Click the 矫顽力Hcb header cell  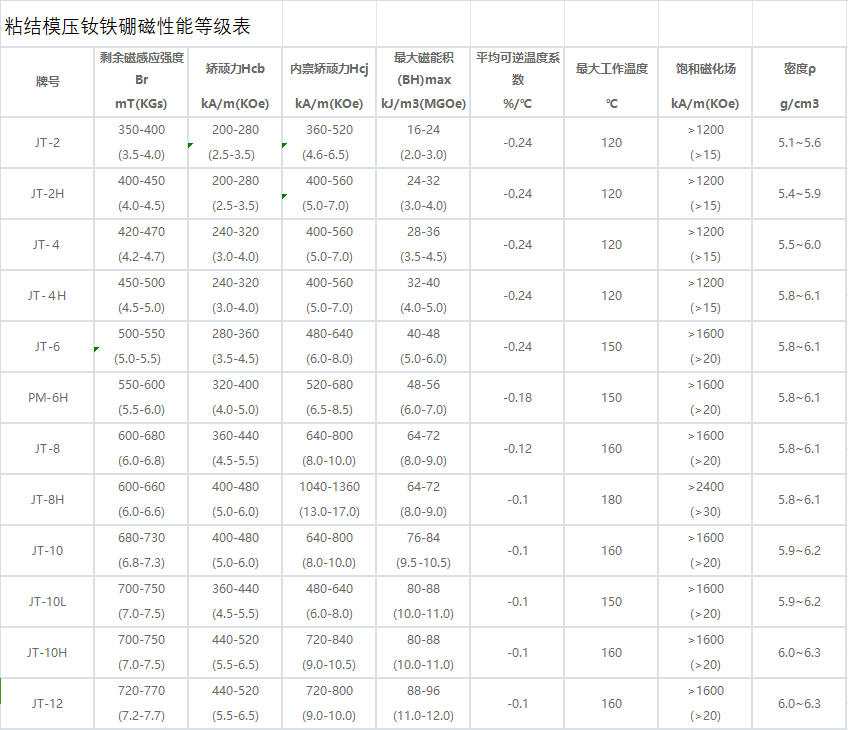[x=235, y=82]
